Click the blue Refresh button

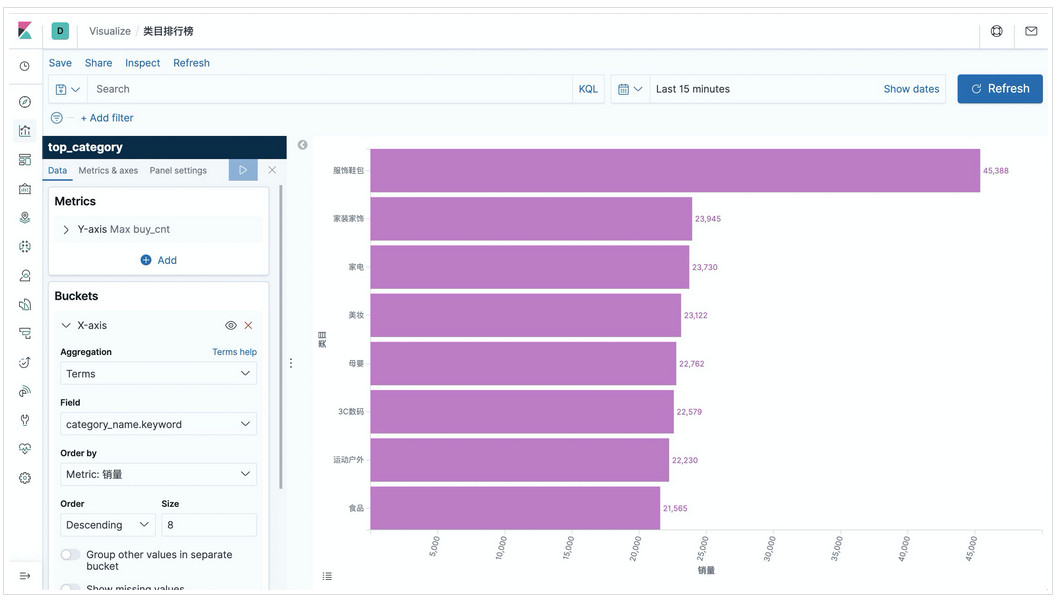tap(1000, 89)
